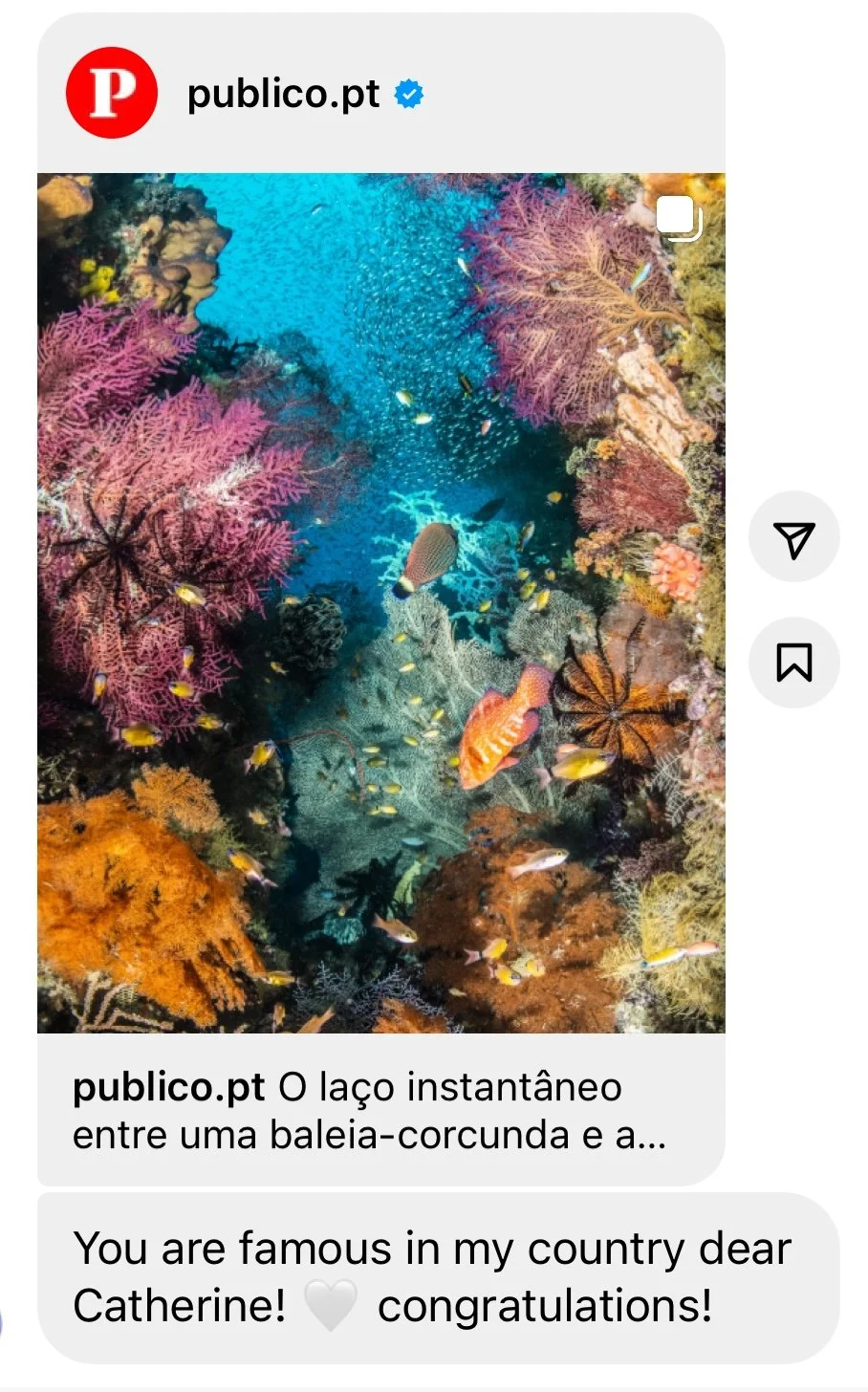Image resolution: width=868 pixels, height=1392 pixels.
Task: Tap the carousel multiple-photos icon
Action: coord(679,218)
